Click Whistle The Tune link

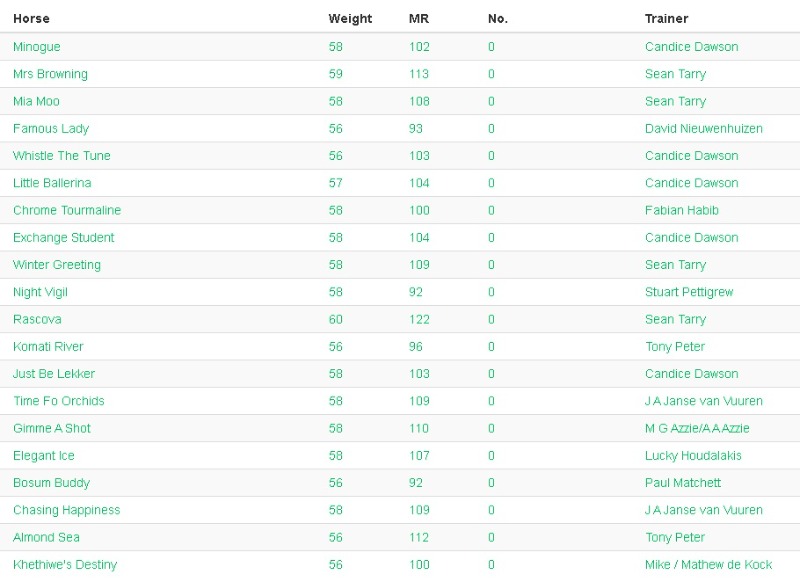pos(62,156)
